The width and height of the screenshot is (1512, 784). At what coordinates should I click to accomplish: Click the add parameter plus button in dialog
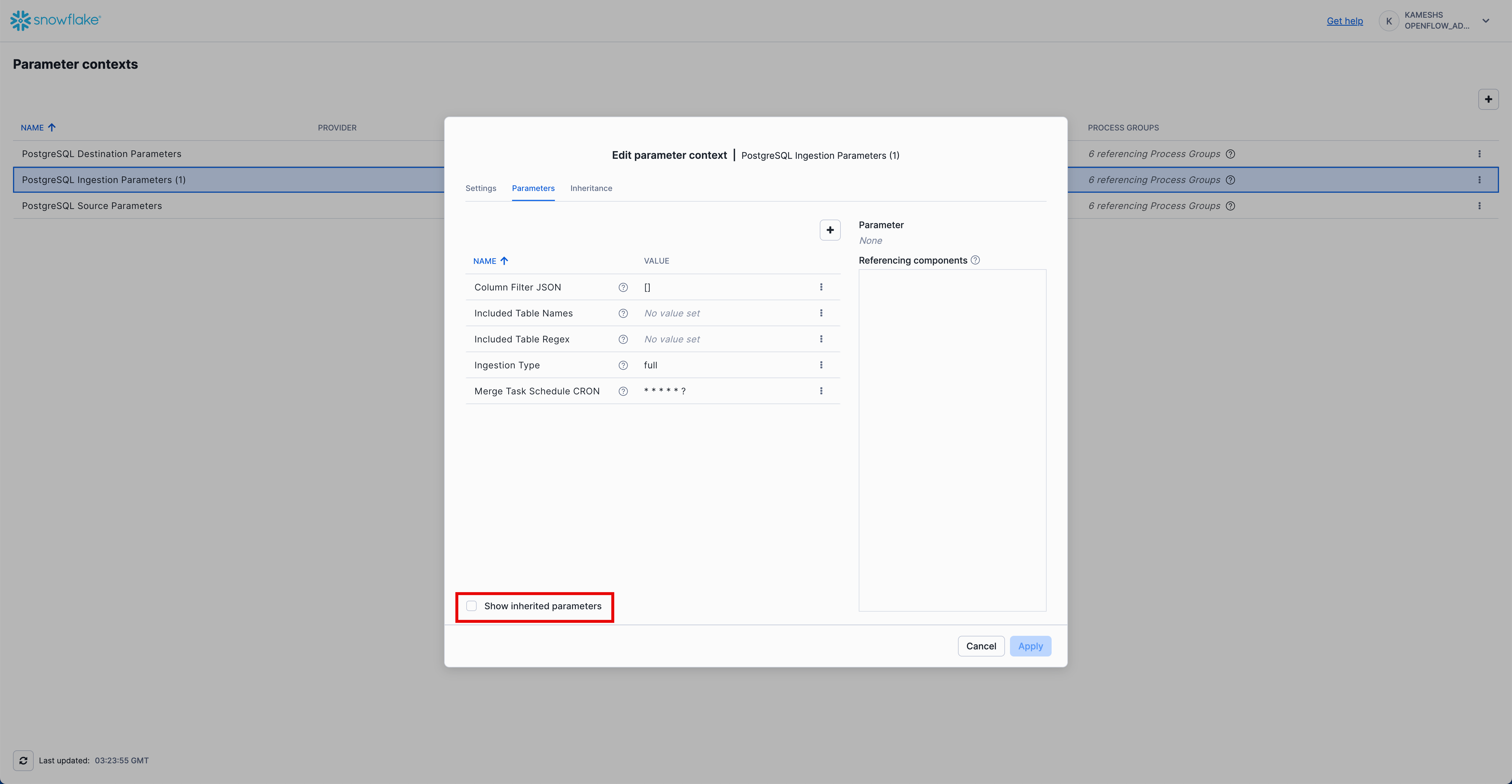[x=830, y=230]
